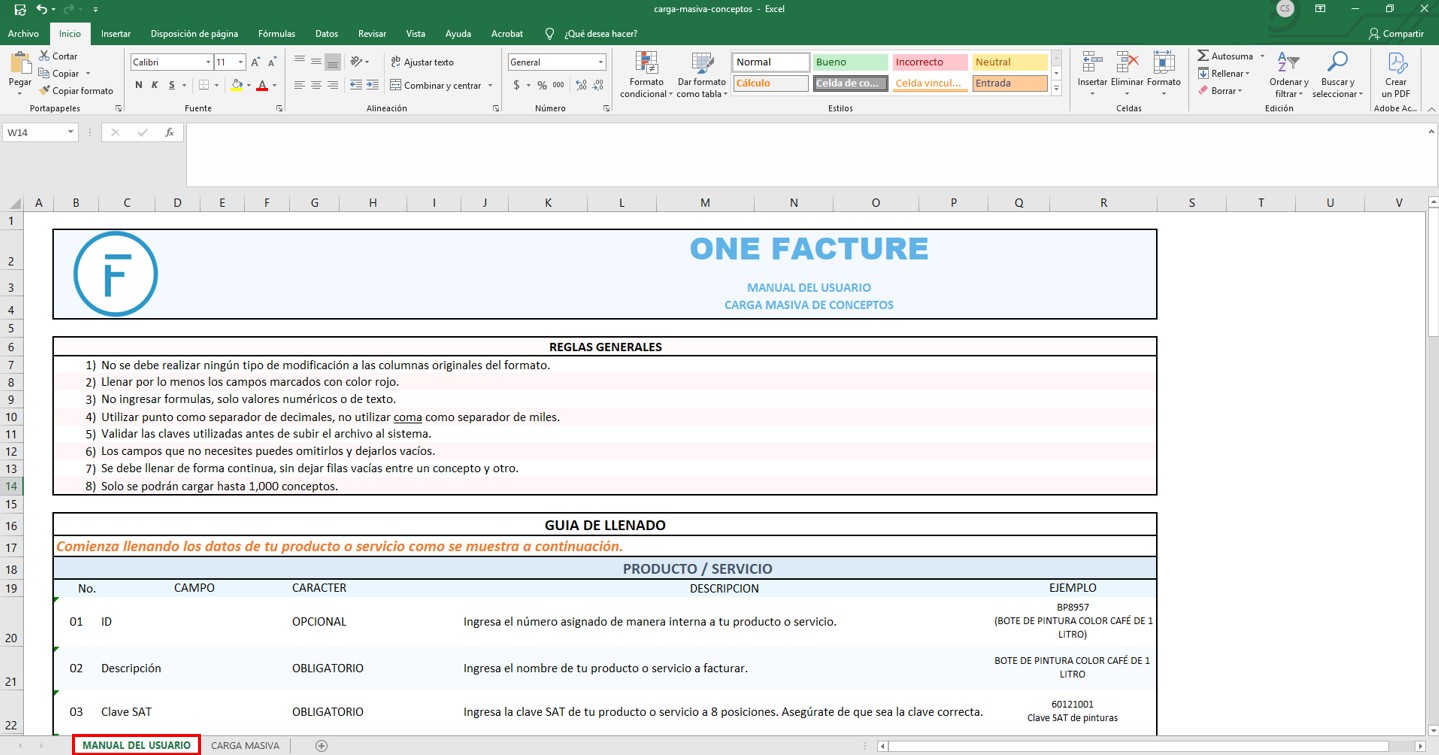The image size is (1439, 755).
Task: Click Combinar y centrar button
Action: click(x=436, y=86)
